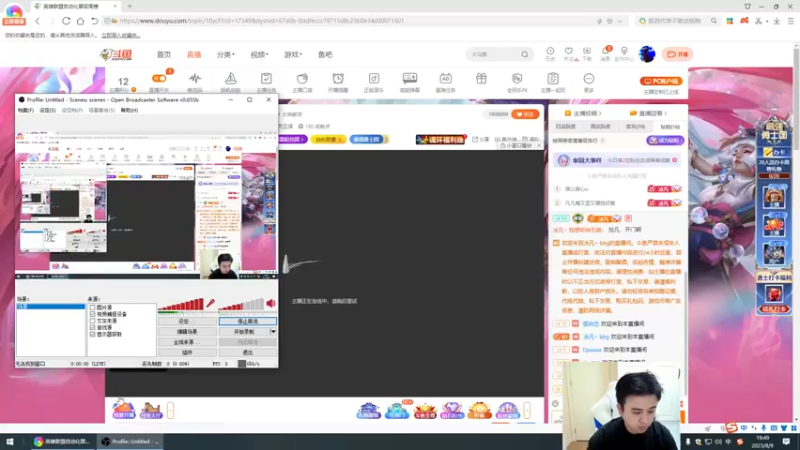Go to 首页 in Douyu navigation

[164, 55]
